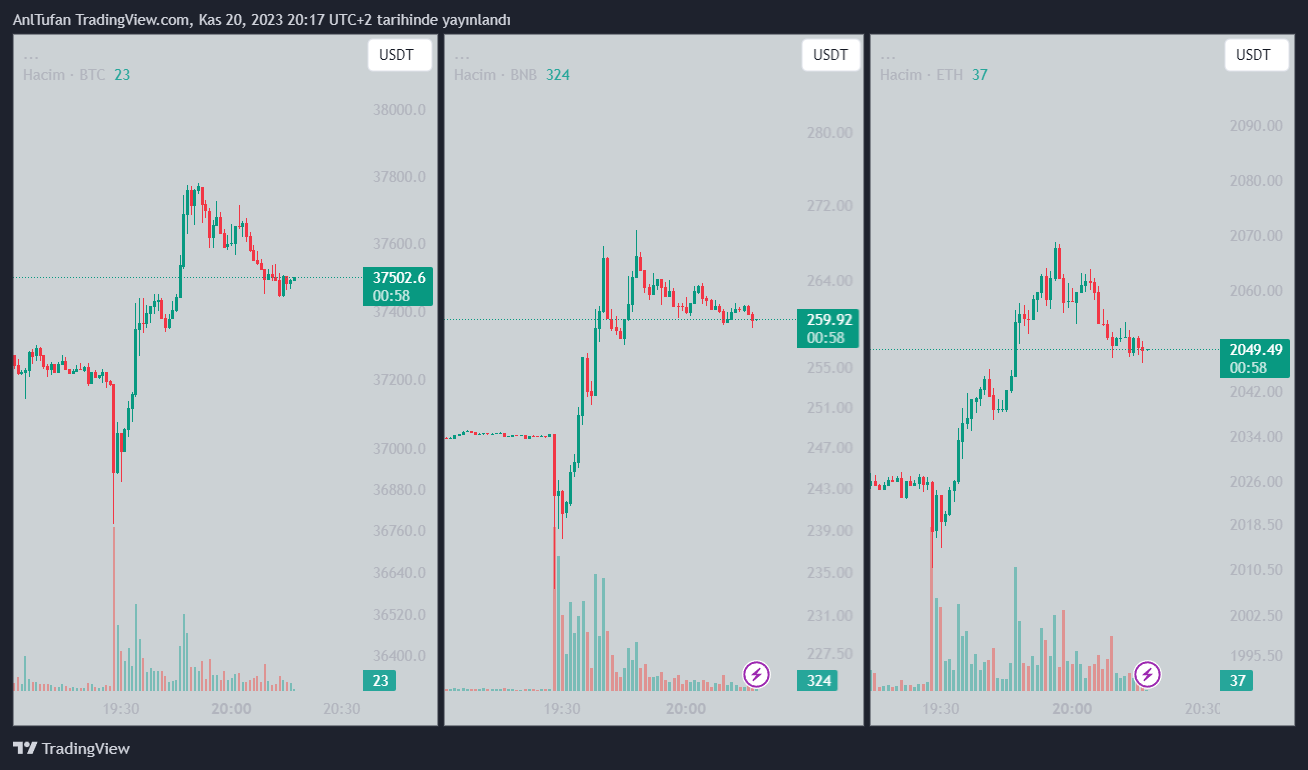1308x770 pixels.
Task: Click the lightning icon in the BNB chart
Action: [x=757, y=674]
